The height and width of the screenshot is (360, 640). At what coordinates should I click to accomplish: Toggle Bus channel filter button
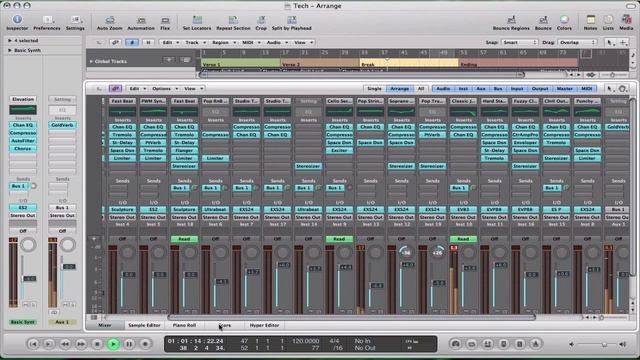tap(498, 89)
